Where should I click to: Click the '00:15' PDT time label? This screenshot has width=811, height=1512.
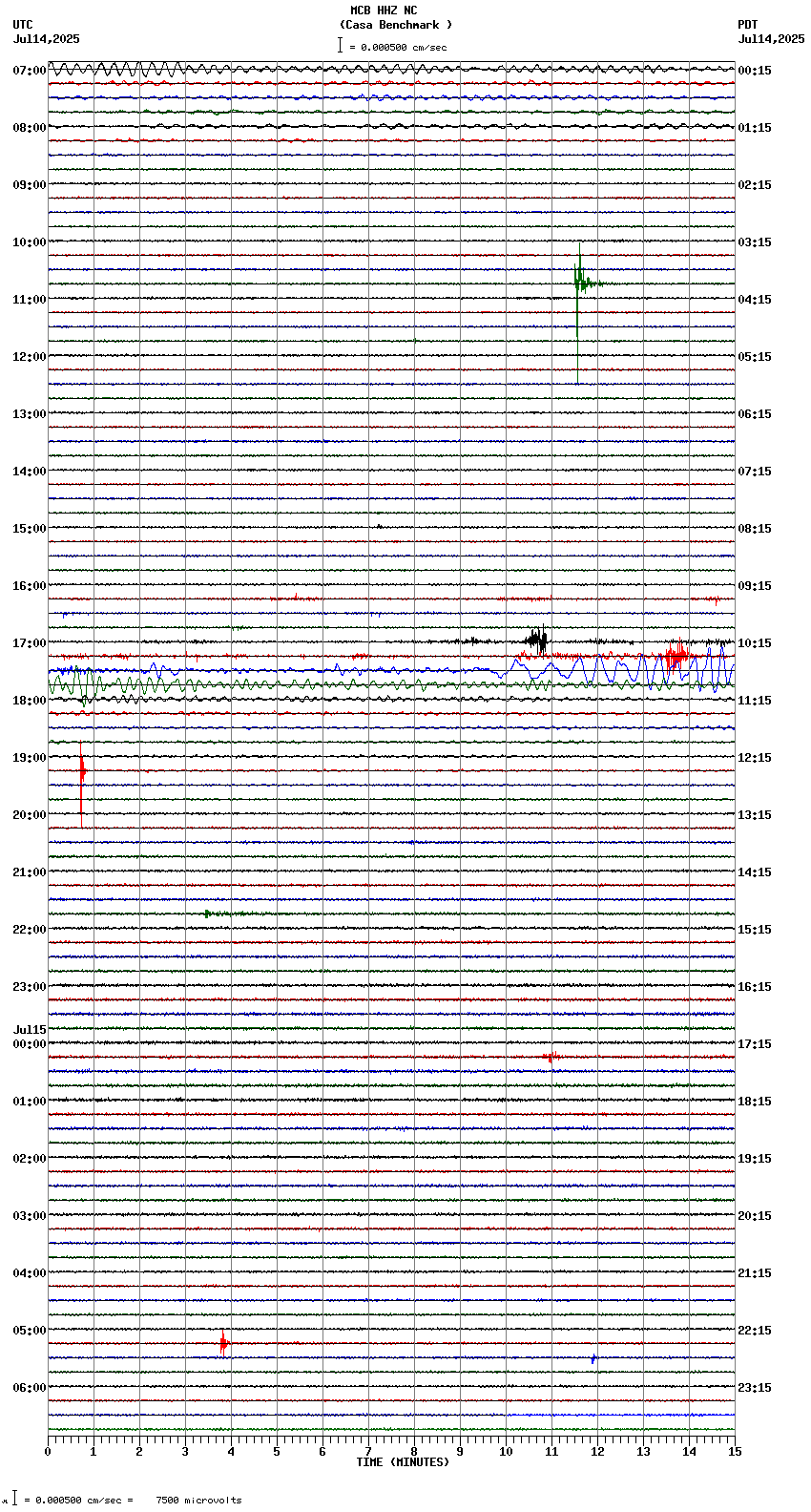(x=755, y=71)
